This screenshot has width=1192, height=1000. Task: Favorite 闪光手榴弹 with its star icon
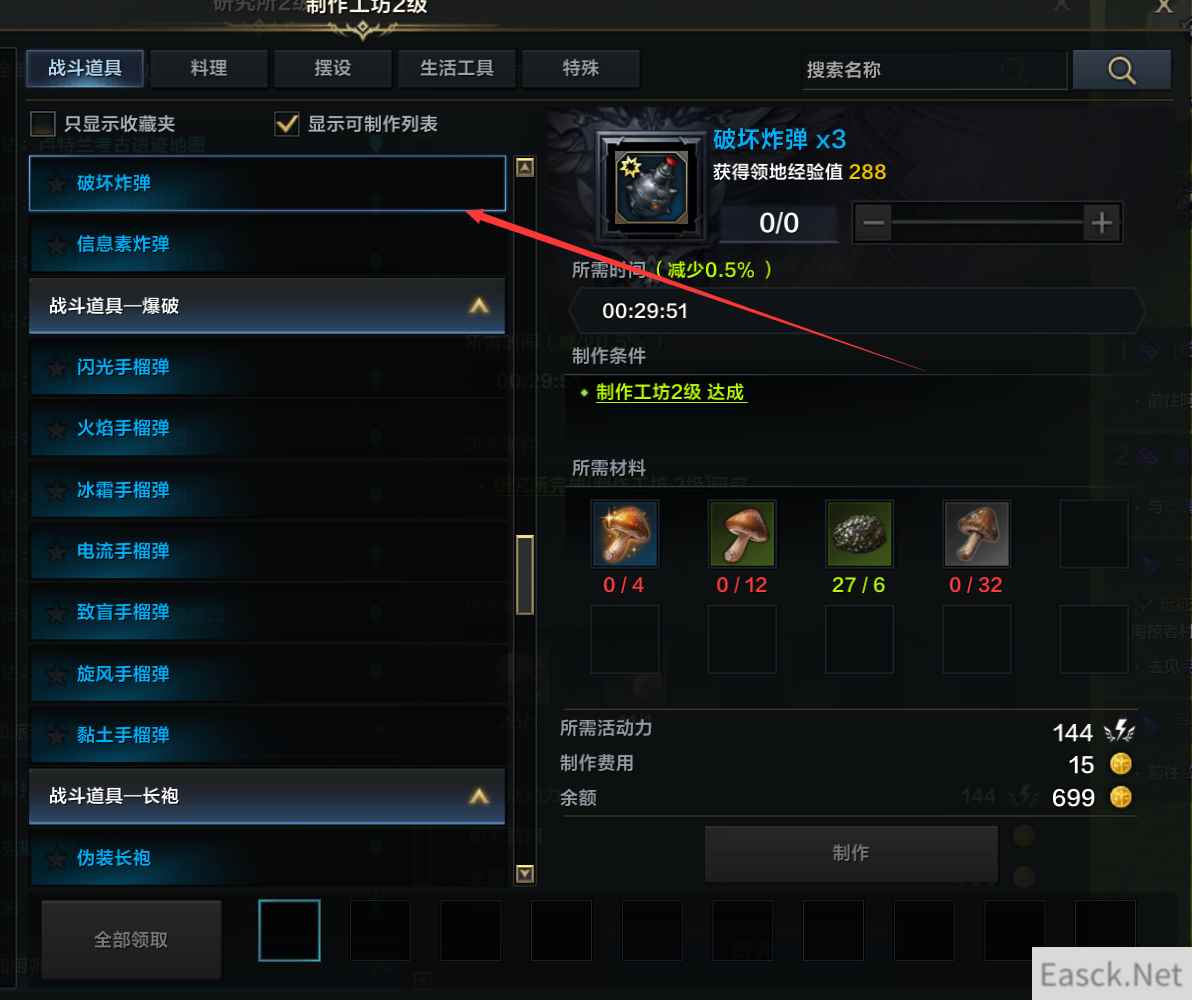(56, 368)
